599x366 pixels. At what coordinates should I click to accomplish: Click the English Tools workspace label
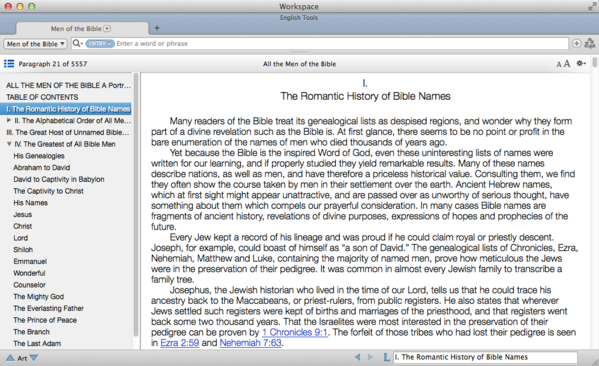pyautogui.click(x=299, y=18)
